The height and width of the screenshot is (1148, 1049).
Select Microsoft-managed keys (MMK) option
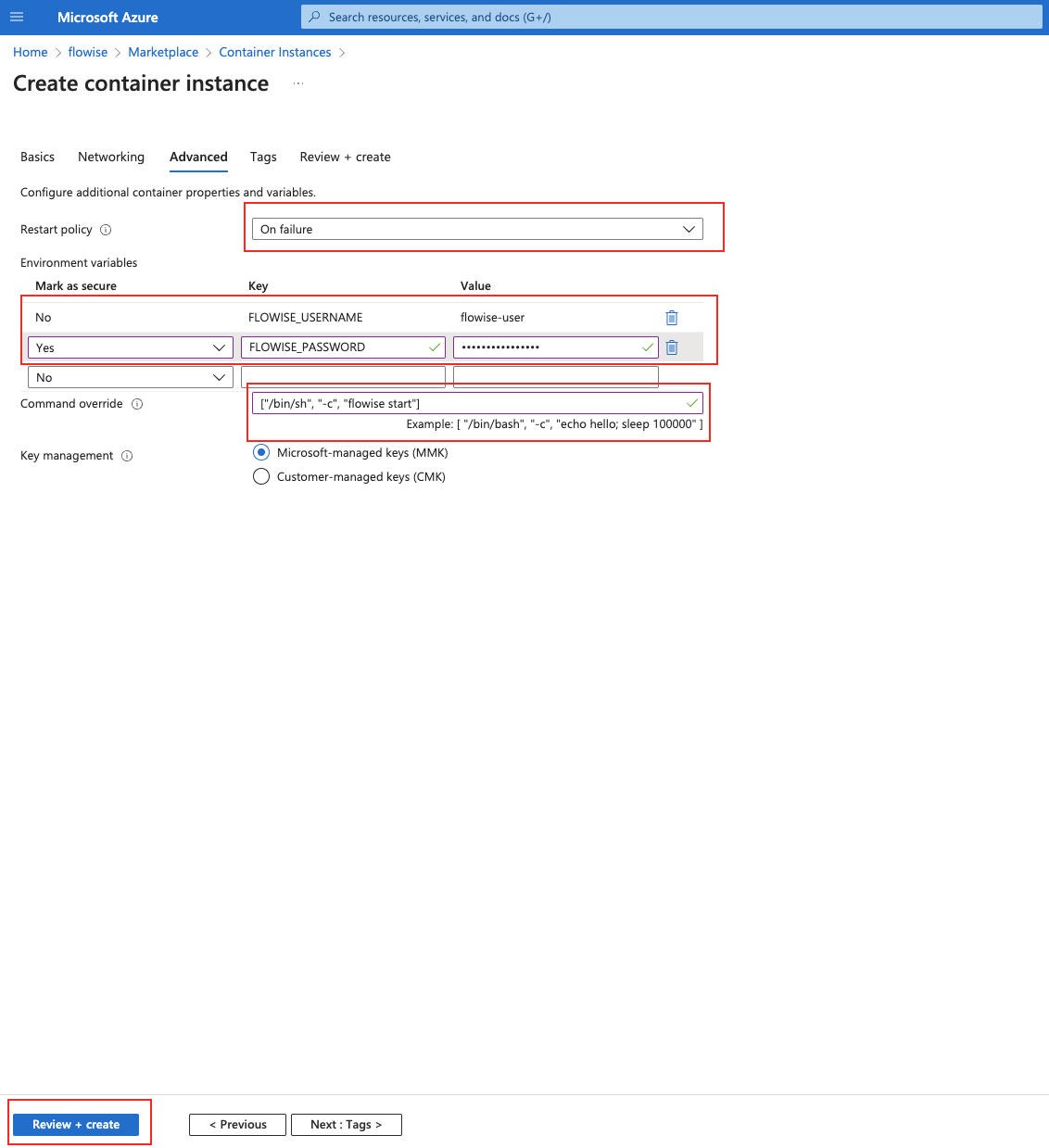(261, 453)
